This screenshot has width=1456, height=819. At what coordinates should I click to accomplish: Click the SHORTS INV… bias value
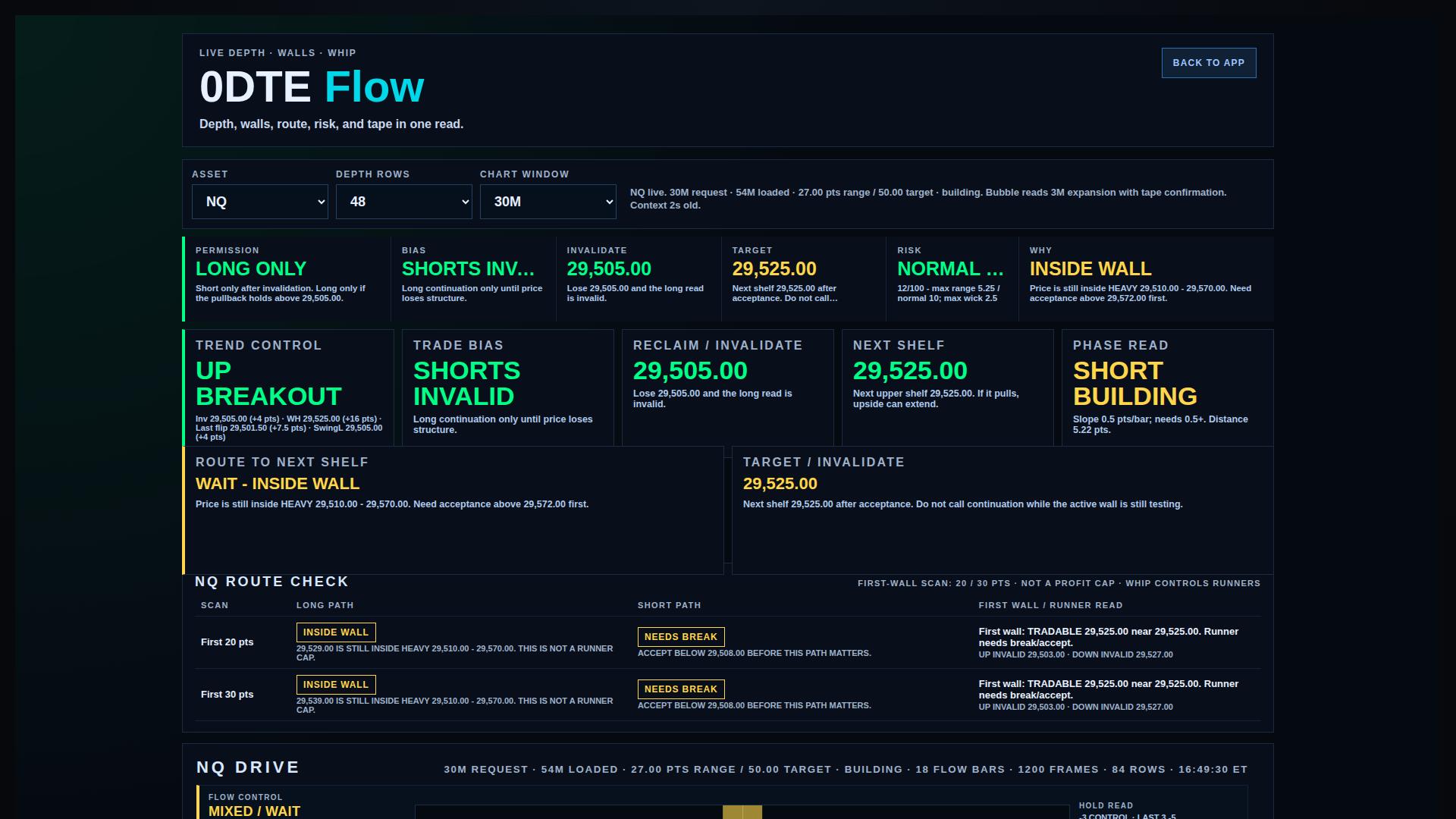[x=468, y=269]
